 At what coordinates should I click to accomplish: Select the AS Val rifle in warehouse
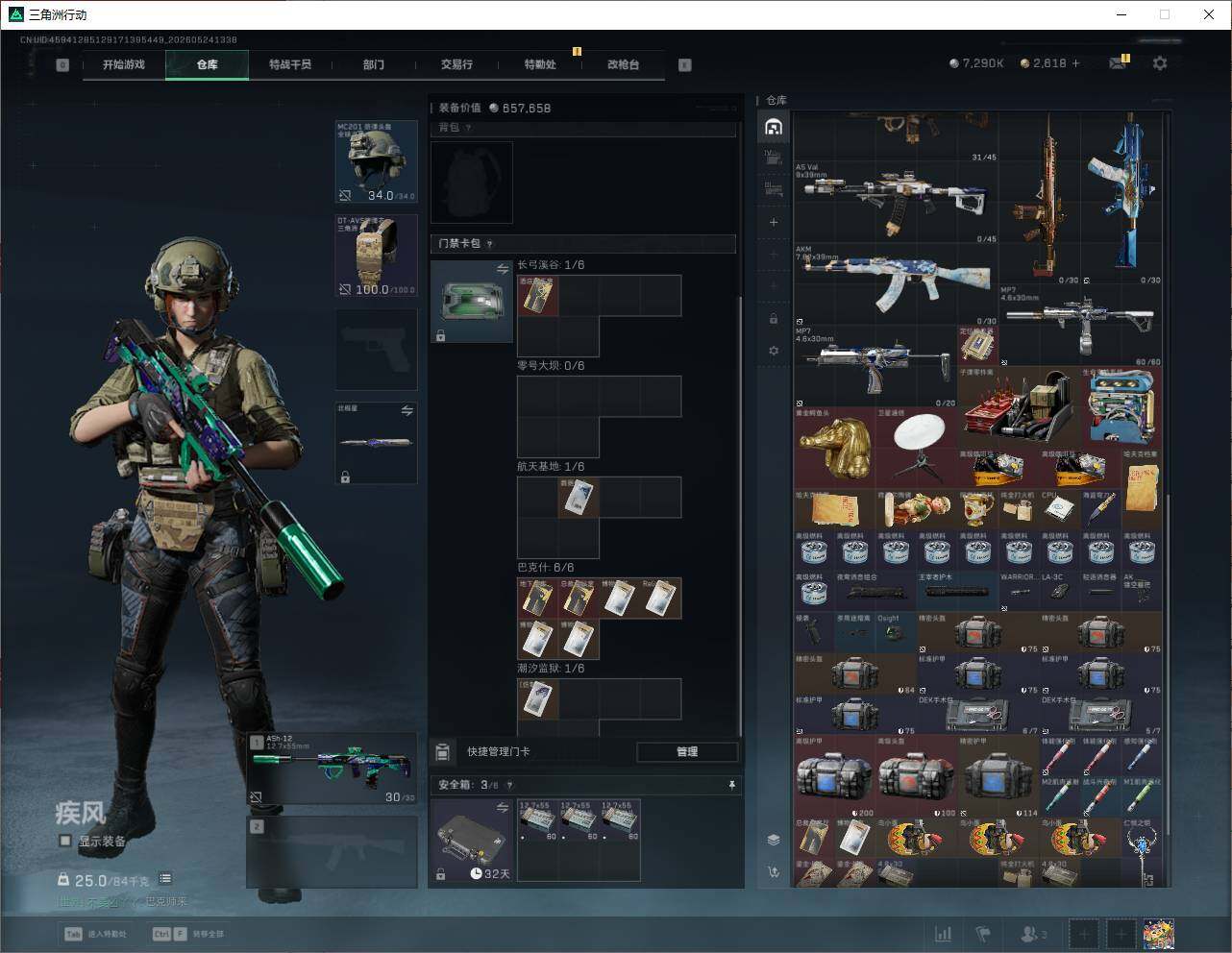click(x=896, y=203)
